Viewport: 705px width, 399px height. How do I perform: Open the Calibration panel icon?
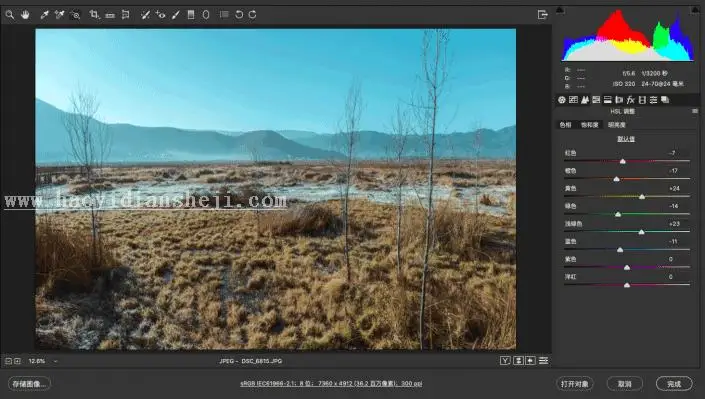pos(642,100)
